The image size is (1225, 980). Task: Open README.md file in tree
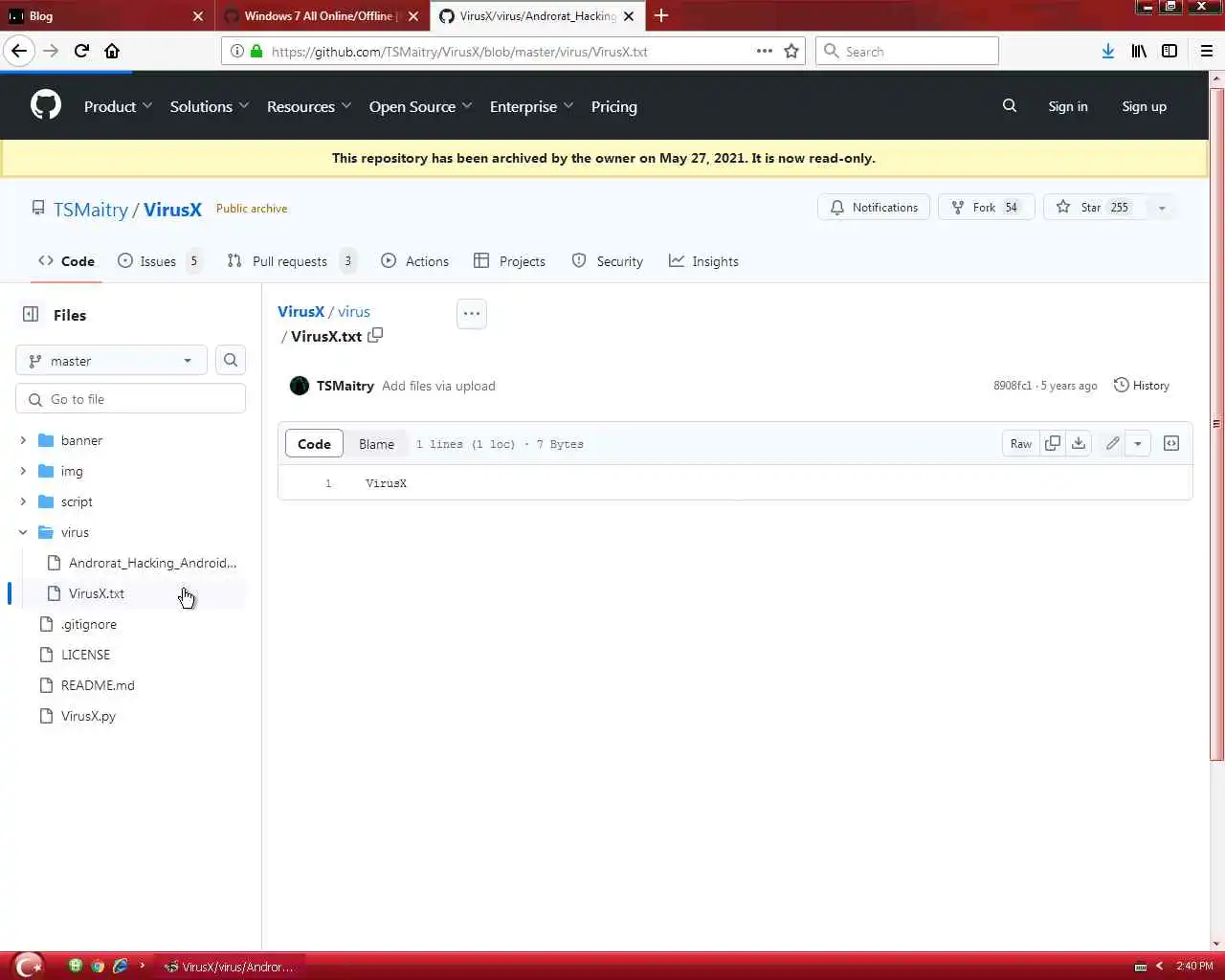pyautogui.click(x=98, y=685)
